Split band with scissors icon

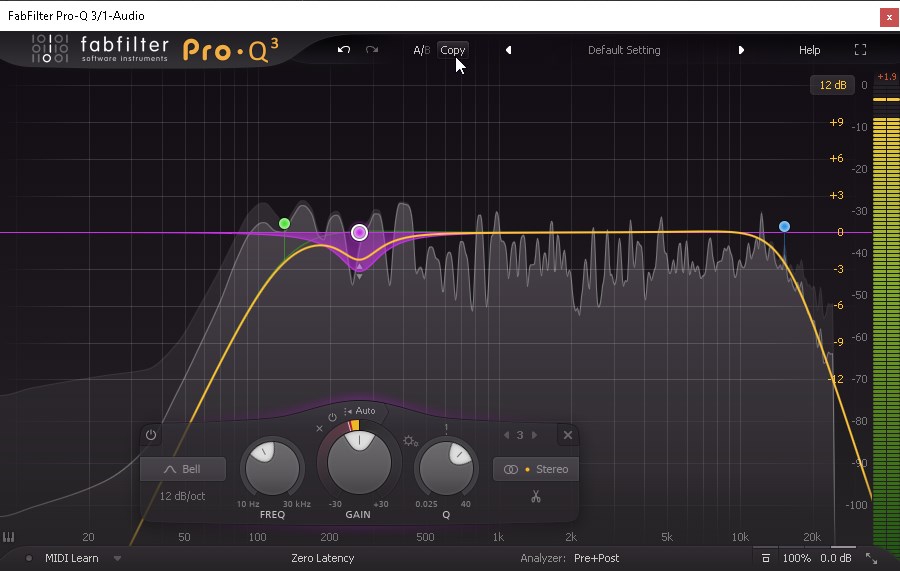pos(536,496)
